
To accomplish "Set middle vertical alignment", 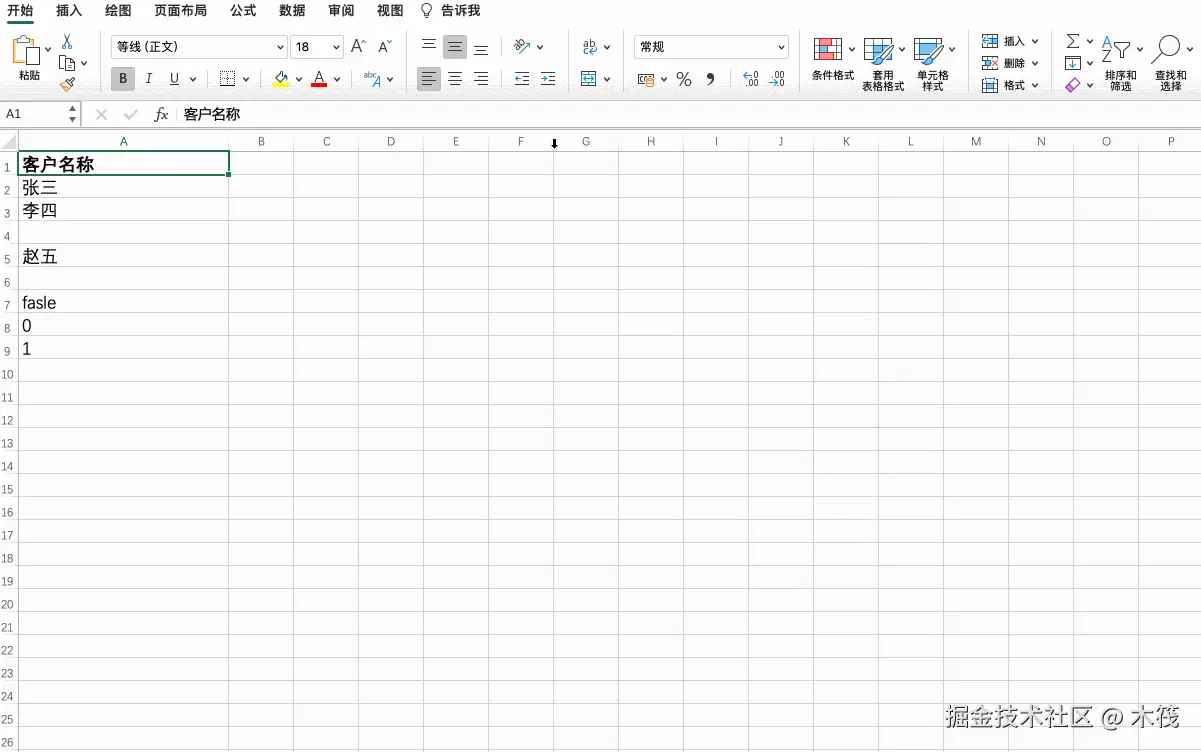I will click(x=455, y=47).
